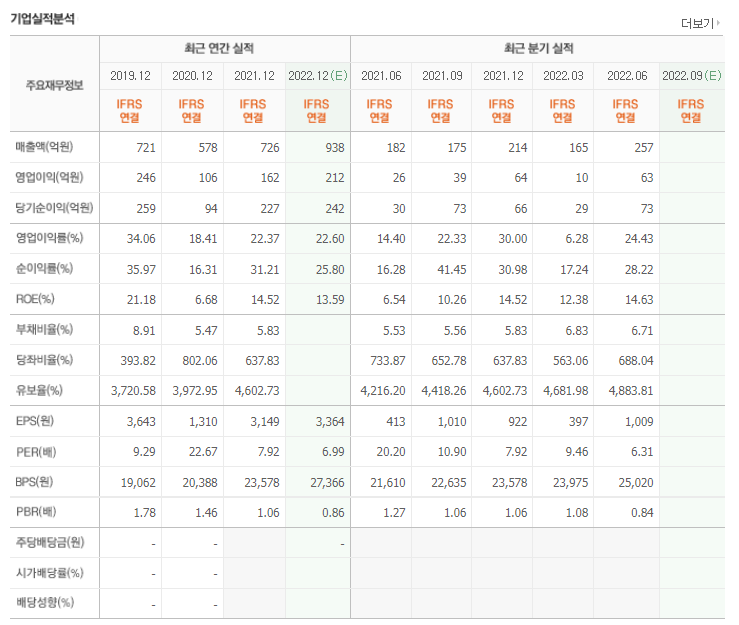The width and height of the screenshot is (739, 625).
Task: Click operating profit value 246
Action: point(146,178)
